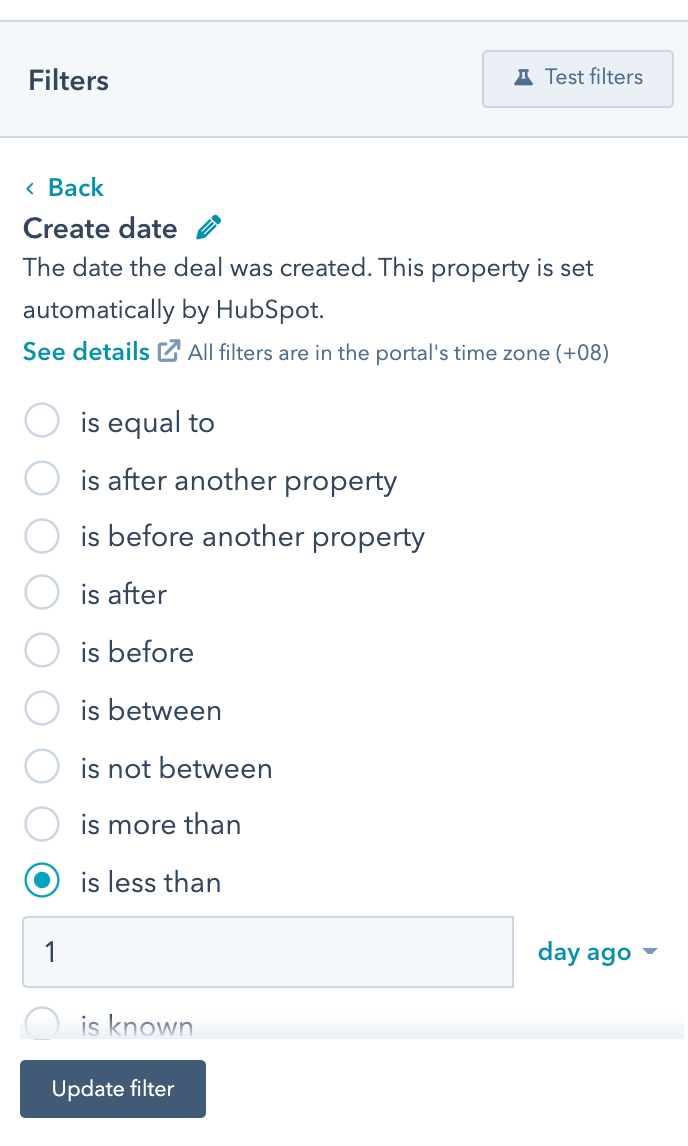Screen dimensions: 688x1146
Task: Click the flask icon on Test filters
Action: (524, 78)
